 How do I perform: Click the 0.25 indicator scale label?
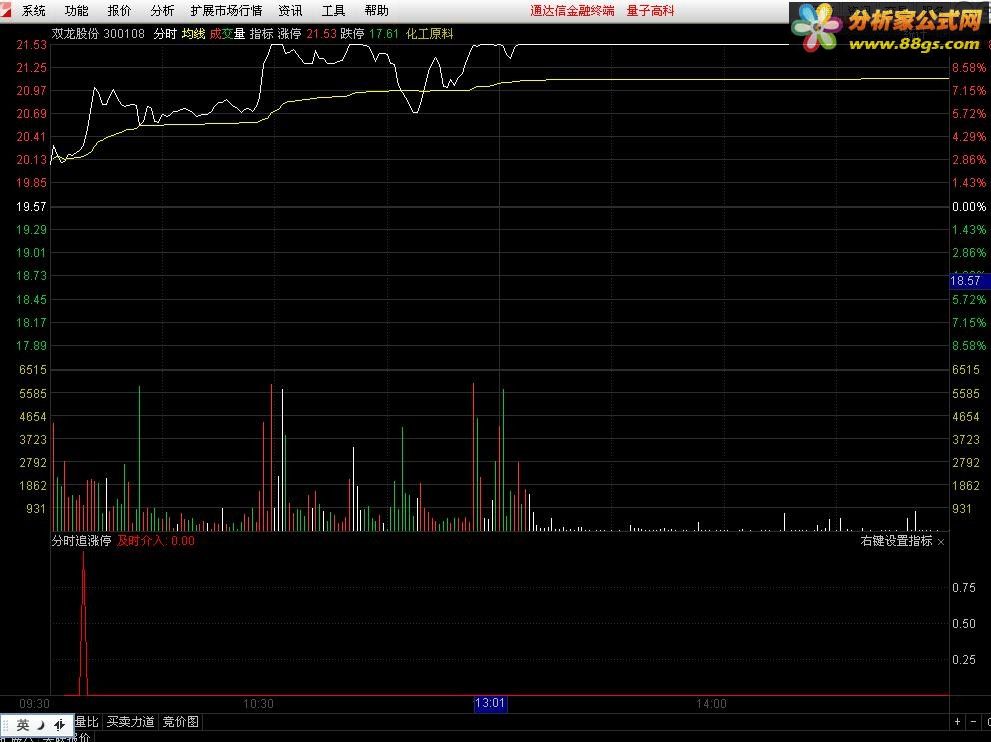point(964,660)
